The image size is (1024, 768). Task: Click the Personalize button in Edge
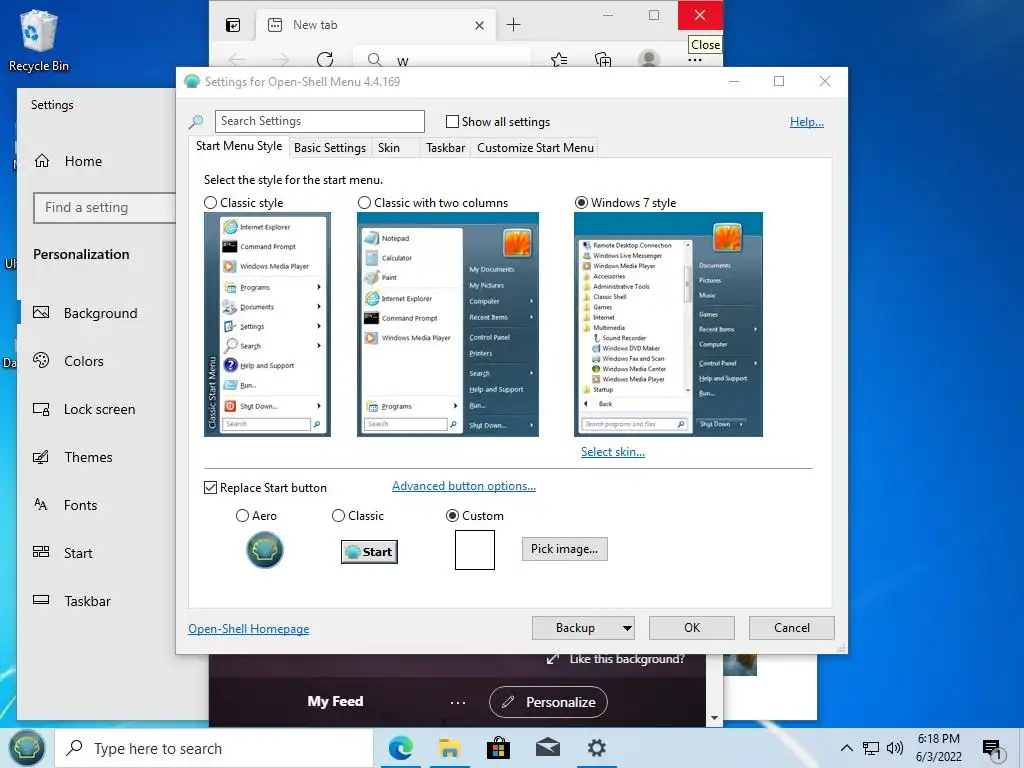pyautogui.click(x=548, y=702)
